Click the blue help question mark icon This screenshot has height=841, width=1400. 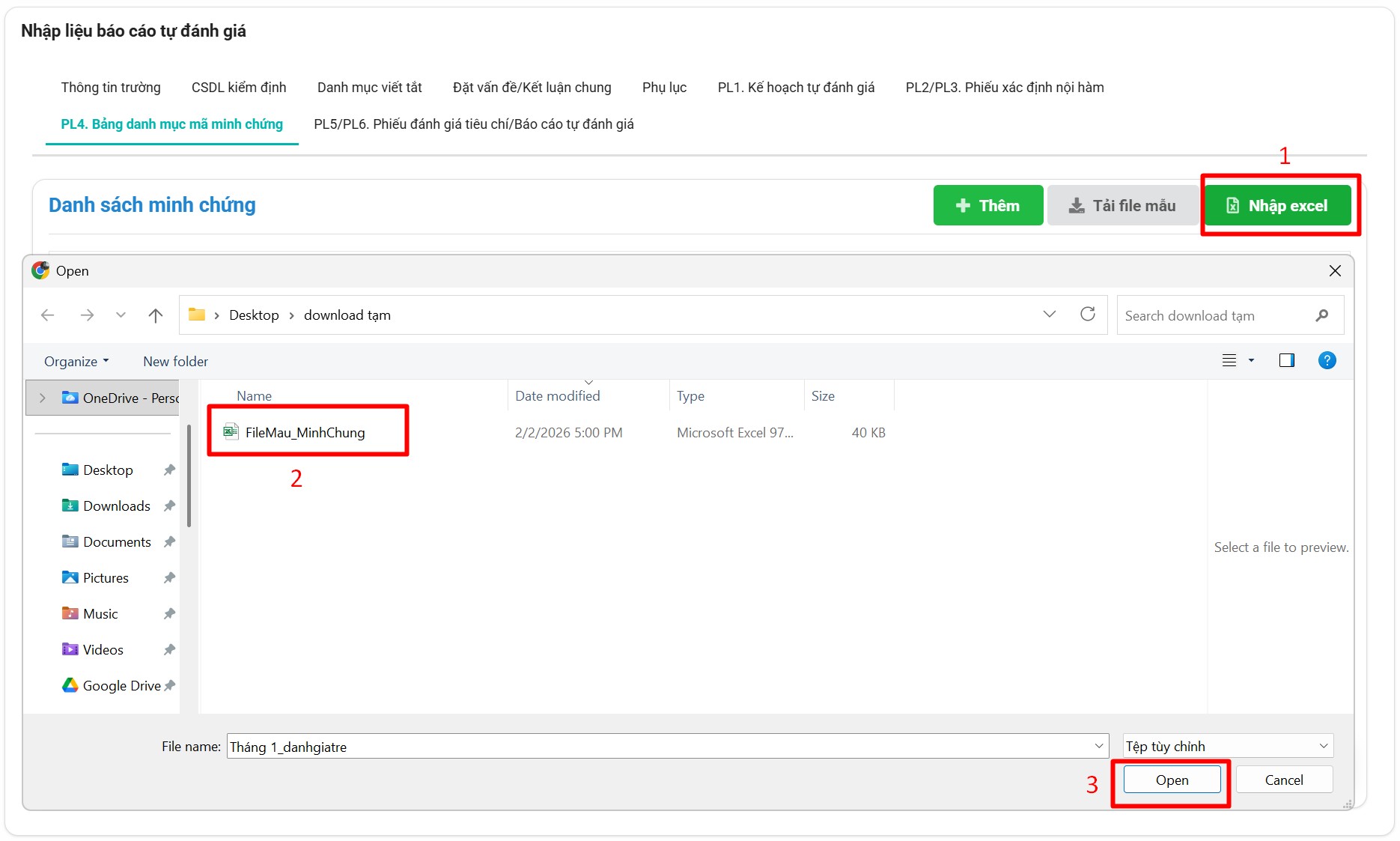pos(1327,361)
